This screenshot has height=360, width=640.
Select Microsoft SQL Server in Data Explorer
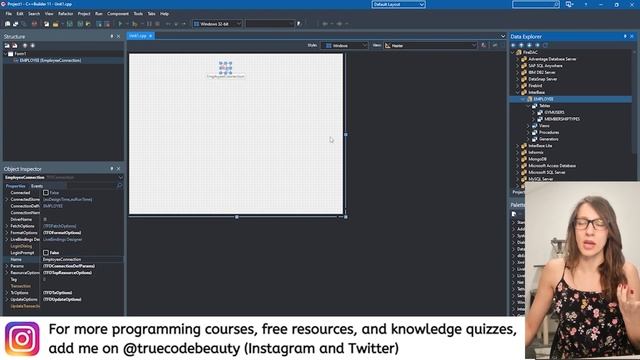point(547,172)
